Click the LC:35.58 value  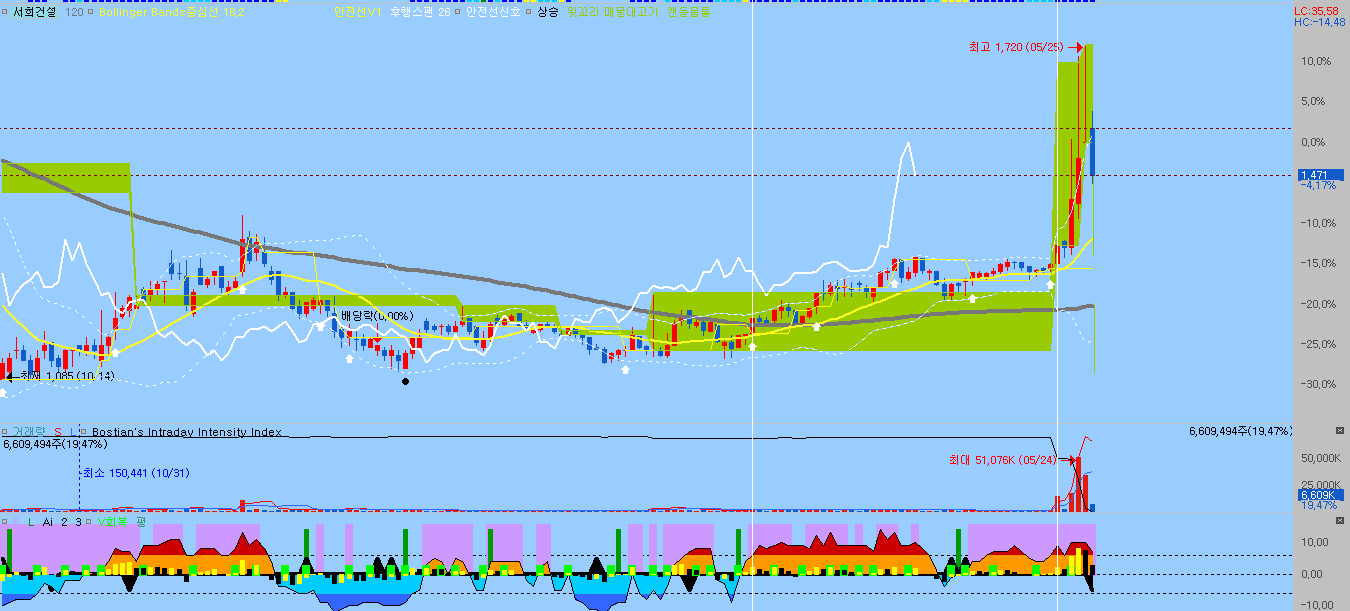click(x=1317, y=11)
